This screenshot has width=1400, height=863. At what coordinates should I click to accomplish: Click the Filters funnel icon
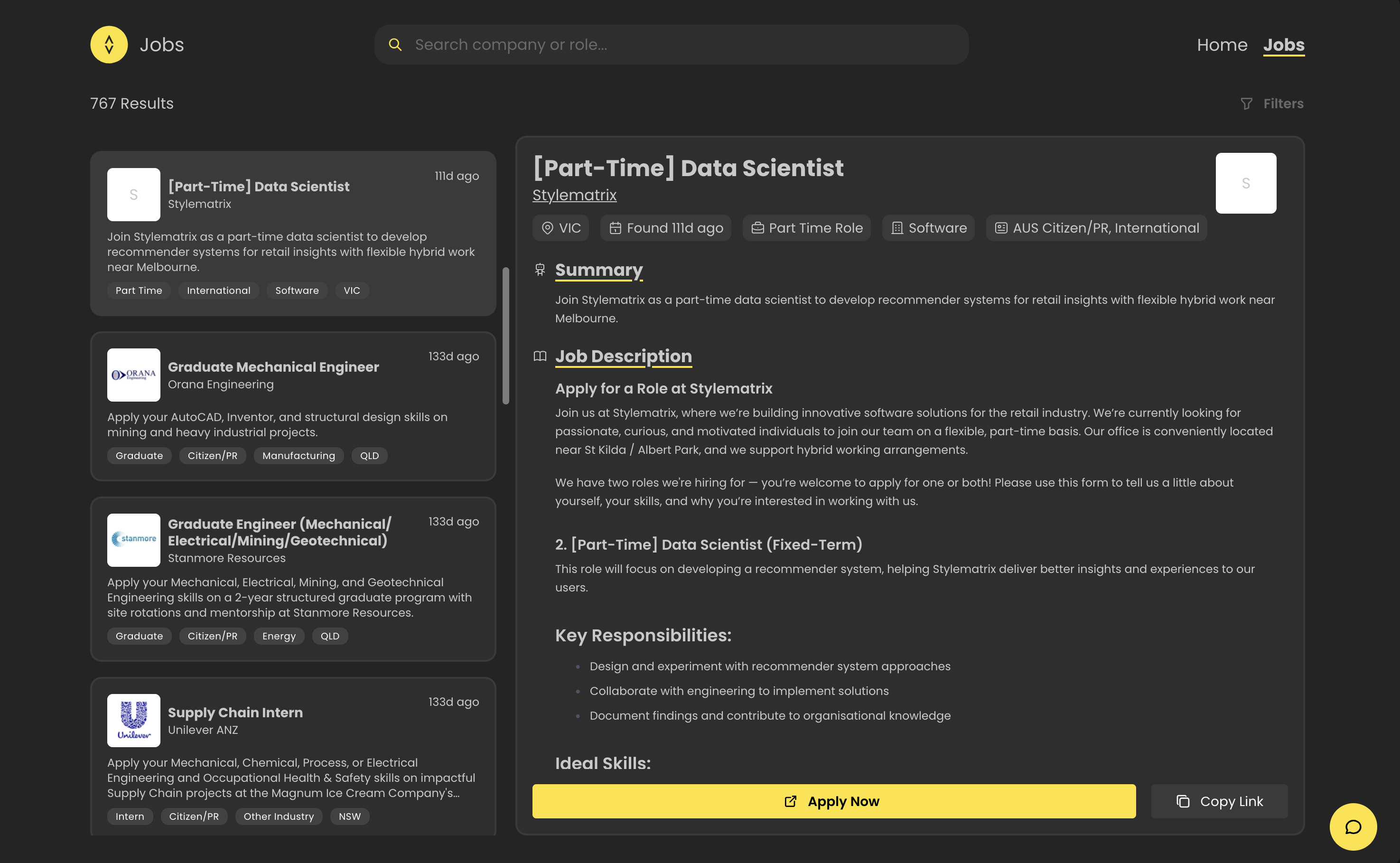pos(1247,104)
